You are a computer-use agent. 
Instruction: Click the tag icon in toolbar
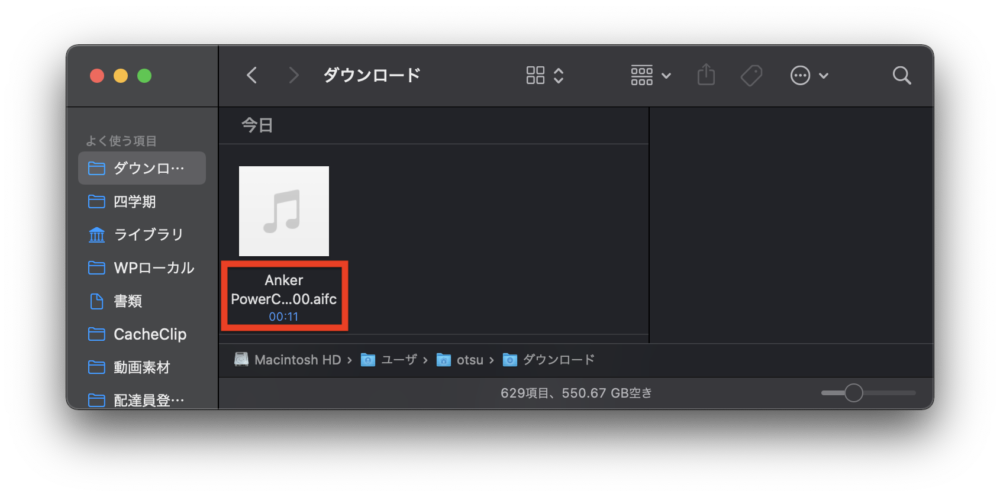point(751,75)
